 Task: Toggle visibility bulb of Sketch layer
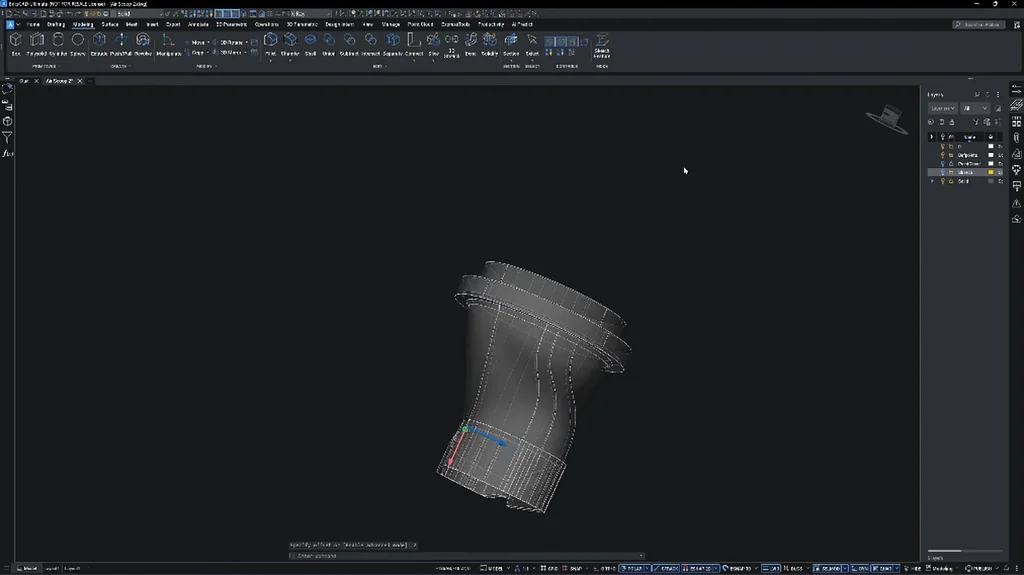(x=942, y=172)
